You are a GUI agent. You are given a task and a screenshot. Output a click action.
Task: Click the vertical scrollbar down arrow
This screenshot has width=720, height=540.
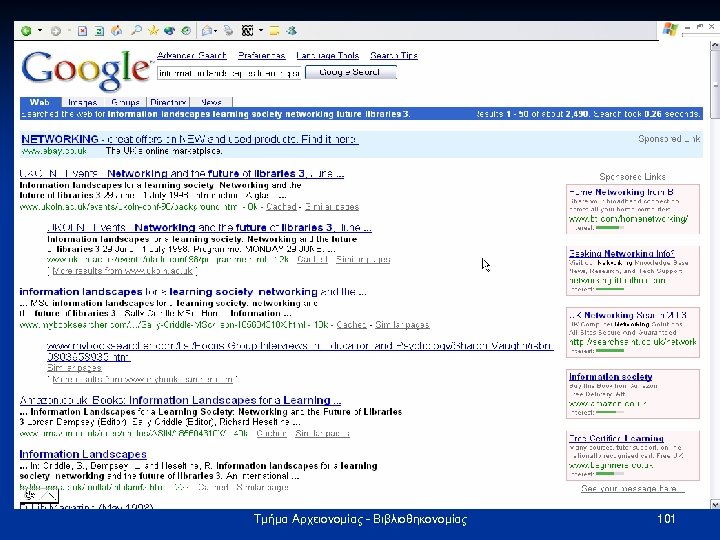(x=715, y=504)
